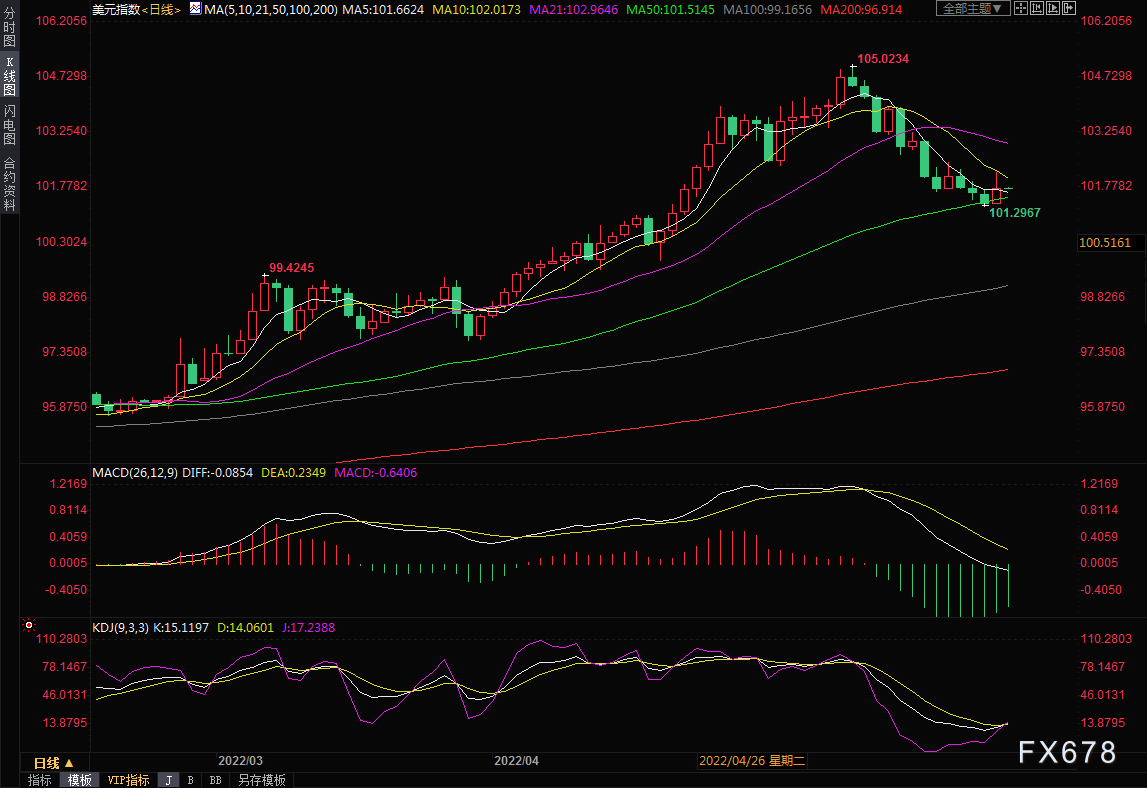Click the J:17.2388 value
The image size is (1147, 788).
308,628
